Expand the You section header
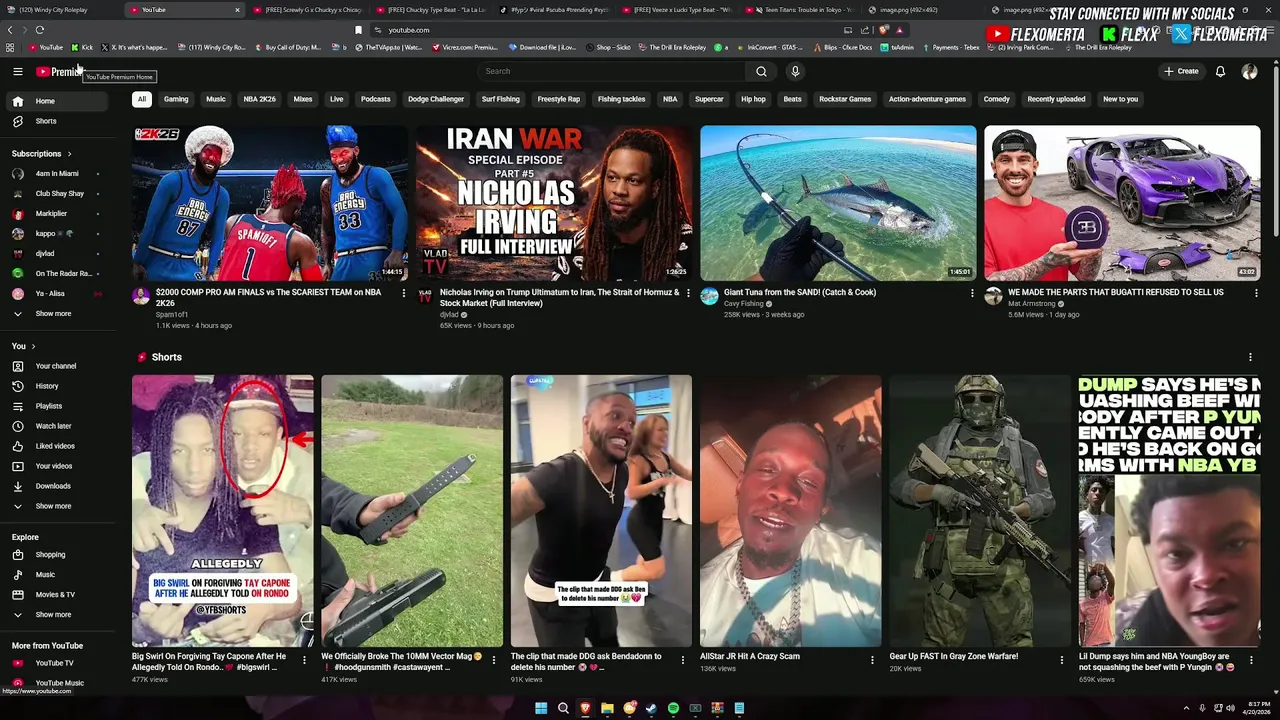1280x720 pixels. [x=24, y=346]
